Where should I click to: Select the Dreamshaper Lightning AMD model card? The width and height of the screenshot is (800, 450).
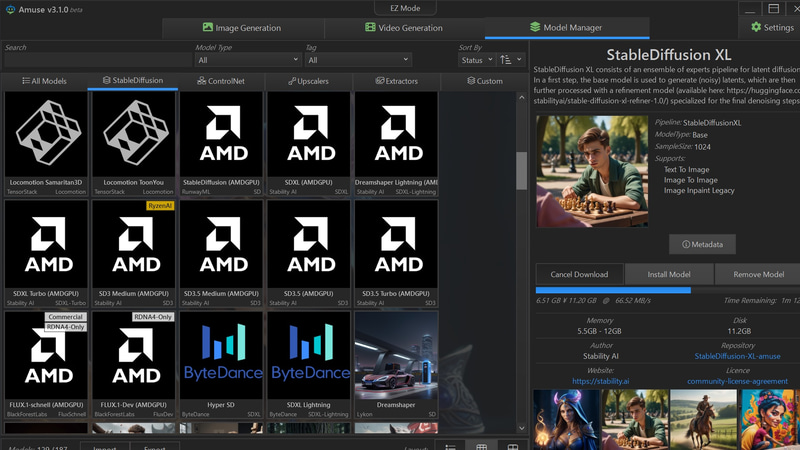coord(396,143)
